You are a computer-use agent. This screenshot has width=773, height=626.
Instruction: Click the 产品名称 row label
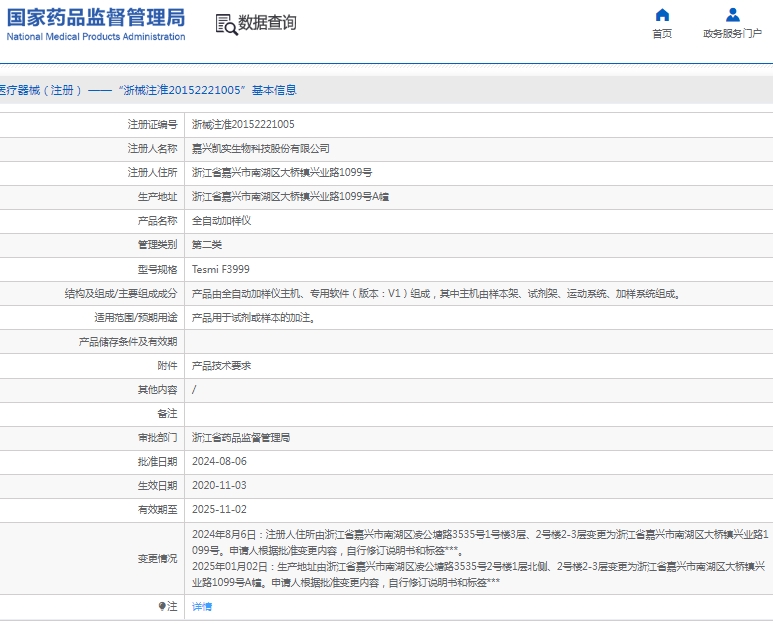coord(157,221)
